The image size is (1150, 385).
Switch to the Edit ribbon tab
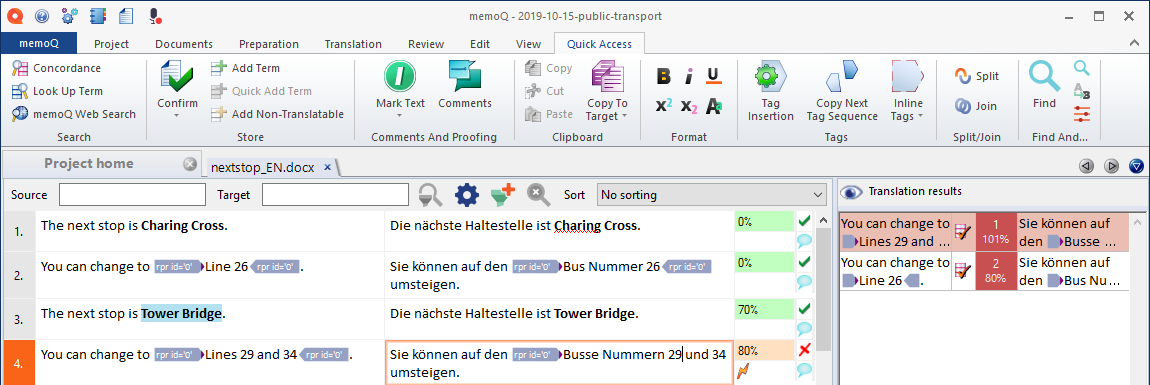coord(480,44)
